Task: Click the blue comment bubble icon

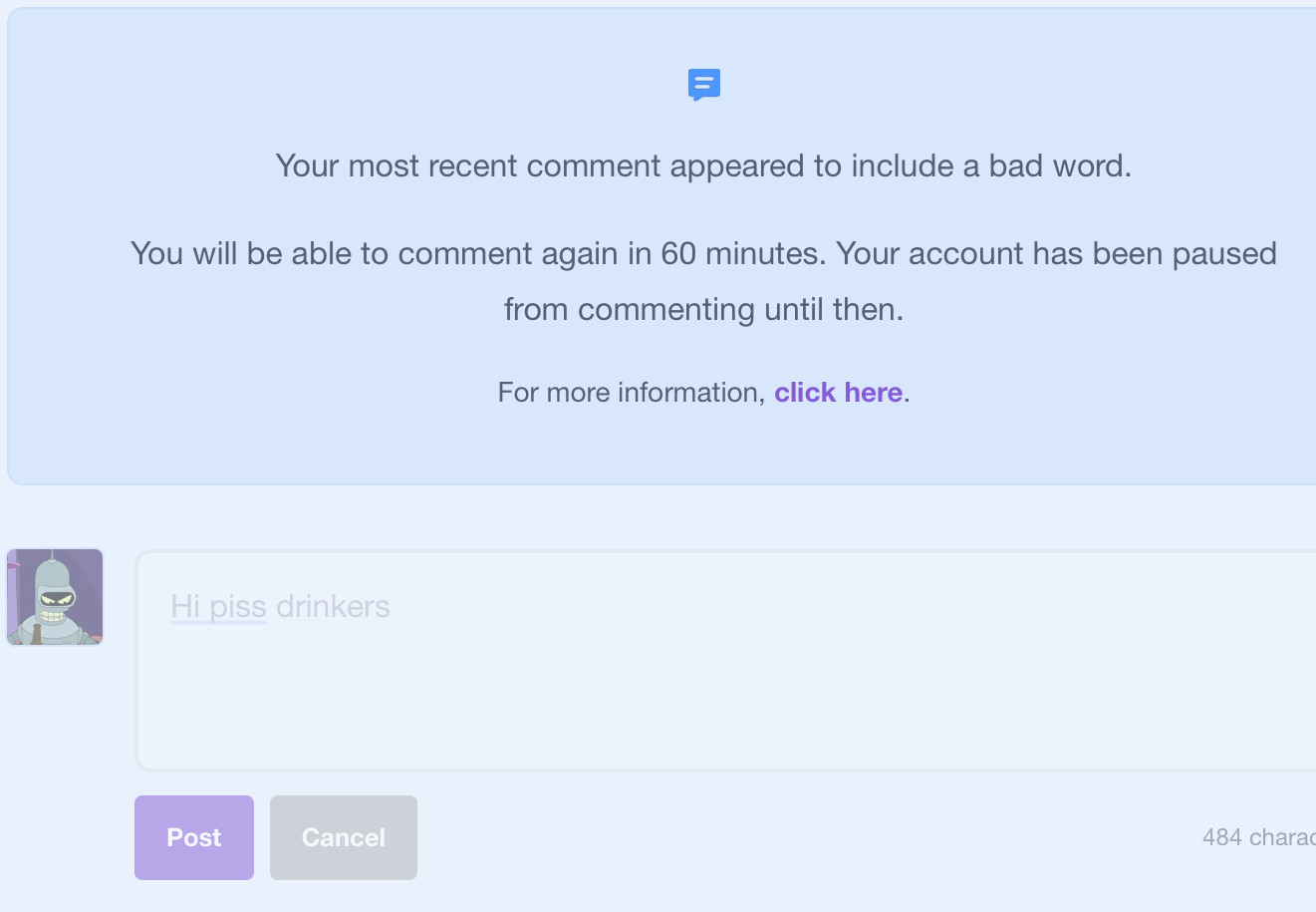Action: point(704,85)
